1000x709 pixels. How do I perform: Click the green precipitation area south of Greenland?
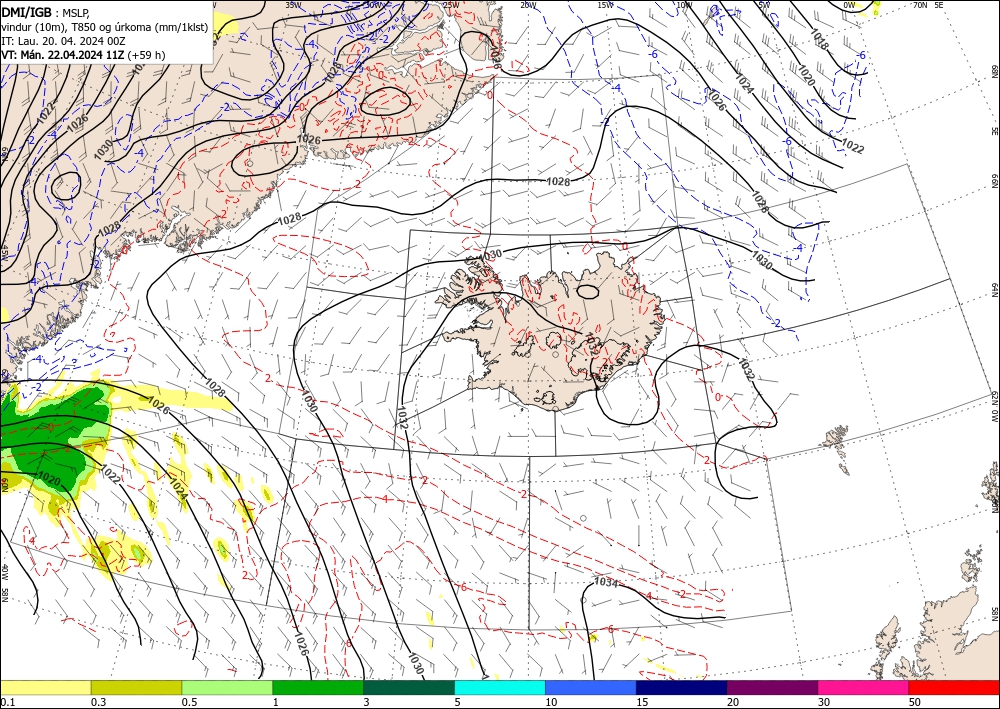click(54, 440)
